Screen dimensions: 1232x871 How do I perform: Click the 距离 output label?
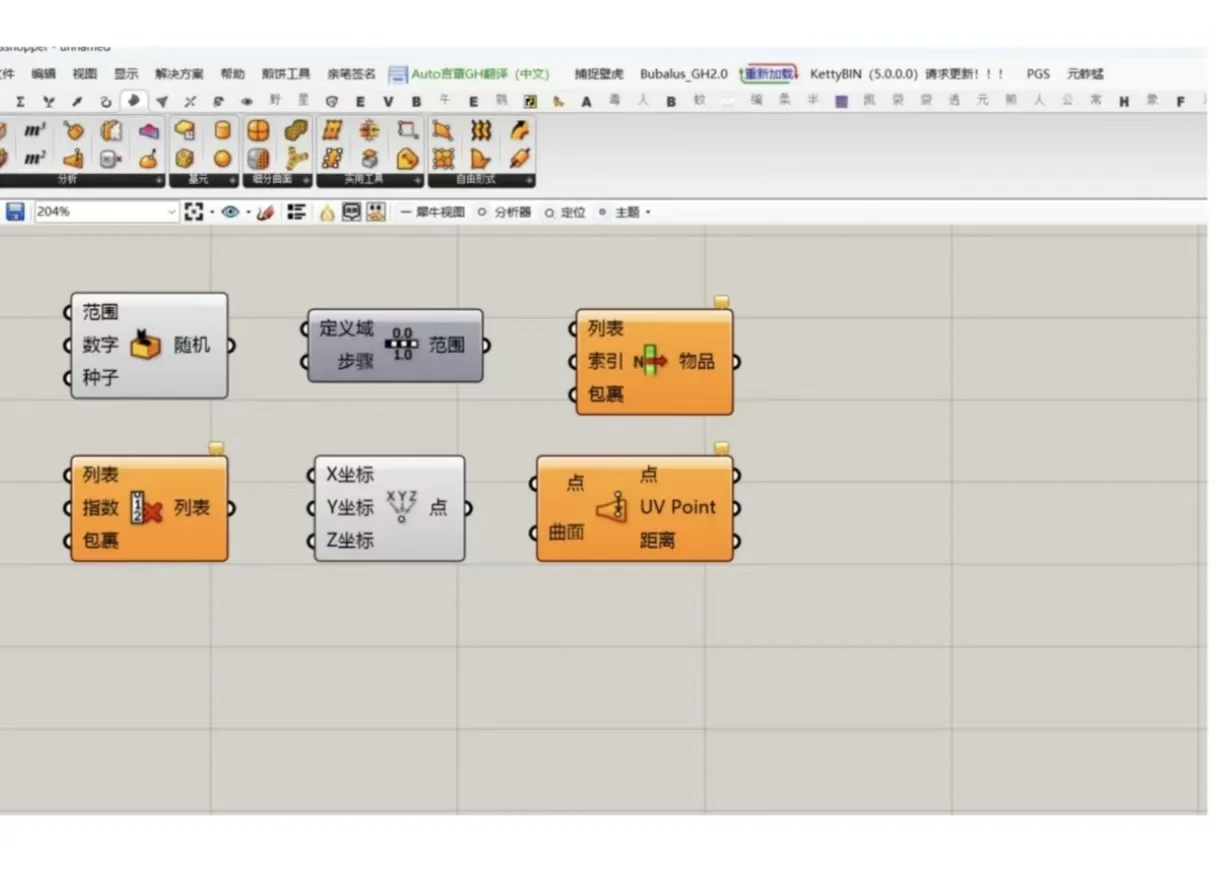click(658, 540)
